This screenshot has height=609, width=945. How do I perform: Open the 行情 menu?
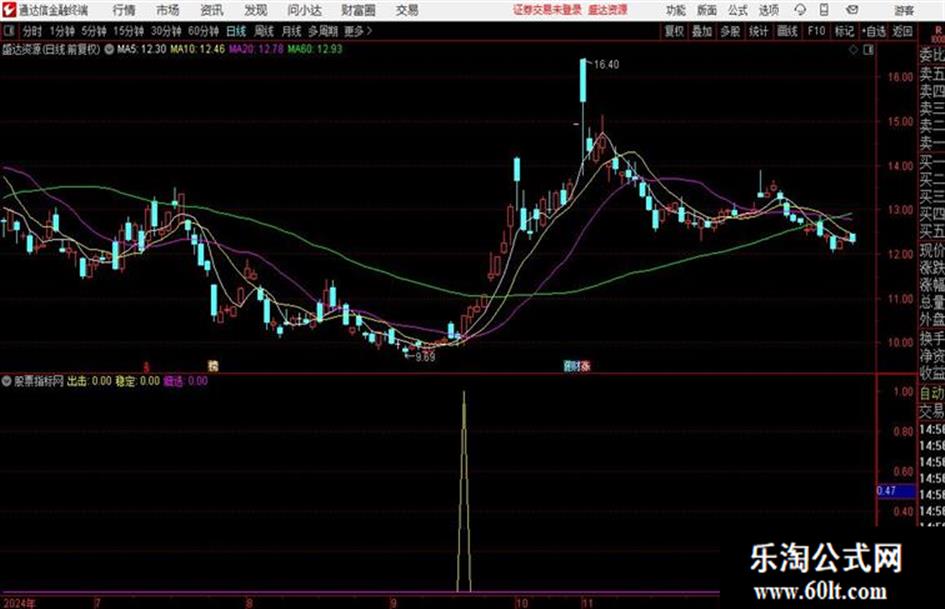tap(124, 10)
